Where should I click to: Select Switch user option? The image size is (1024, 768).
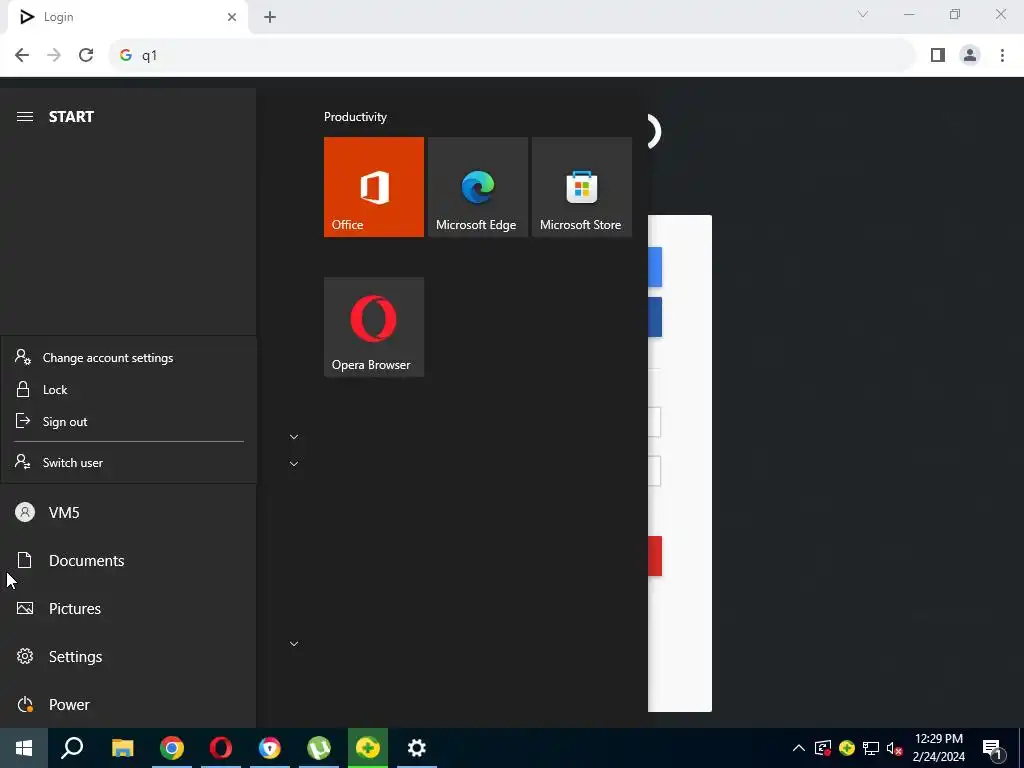(x=129, y=462)
